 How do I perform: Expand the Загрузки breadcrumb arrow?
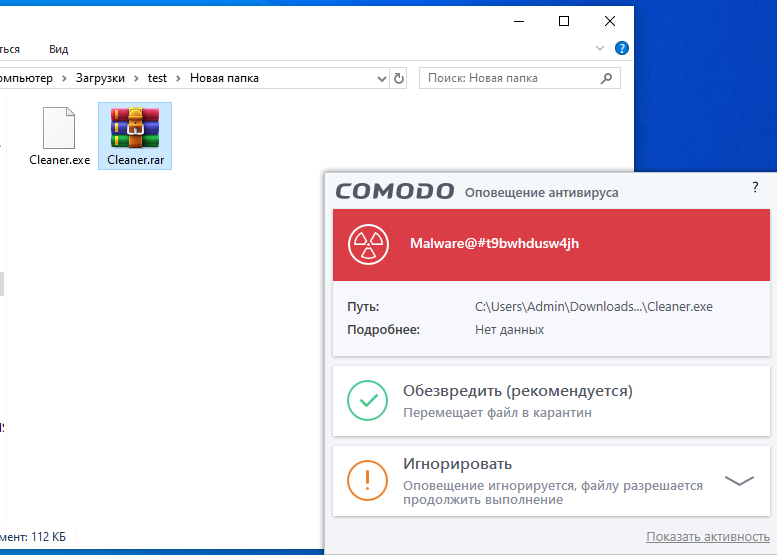136,78
